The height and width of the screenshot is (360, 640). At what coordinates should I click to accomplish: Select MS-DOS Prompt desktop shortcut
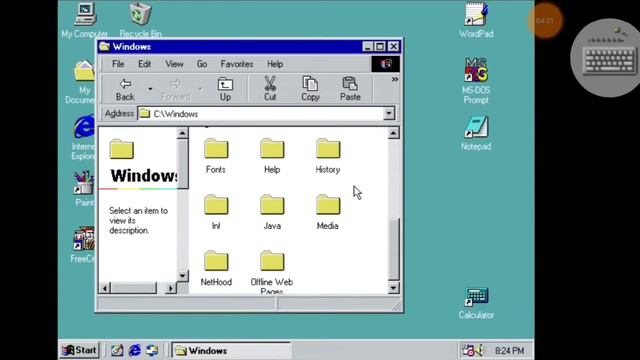(x=476, y=81)
